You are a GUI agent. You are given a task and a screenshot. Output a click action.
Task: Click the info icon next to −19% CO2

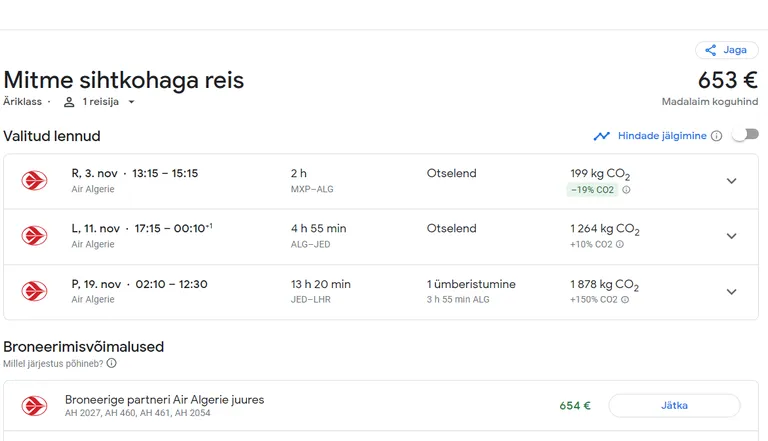pos(626,190)
